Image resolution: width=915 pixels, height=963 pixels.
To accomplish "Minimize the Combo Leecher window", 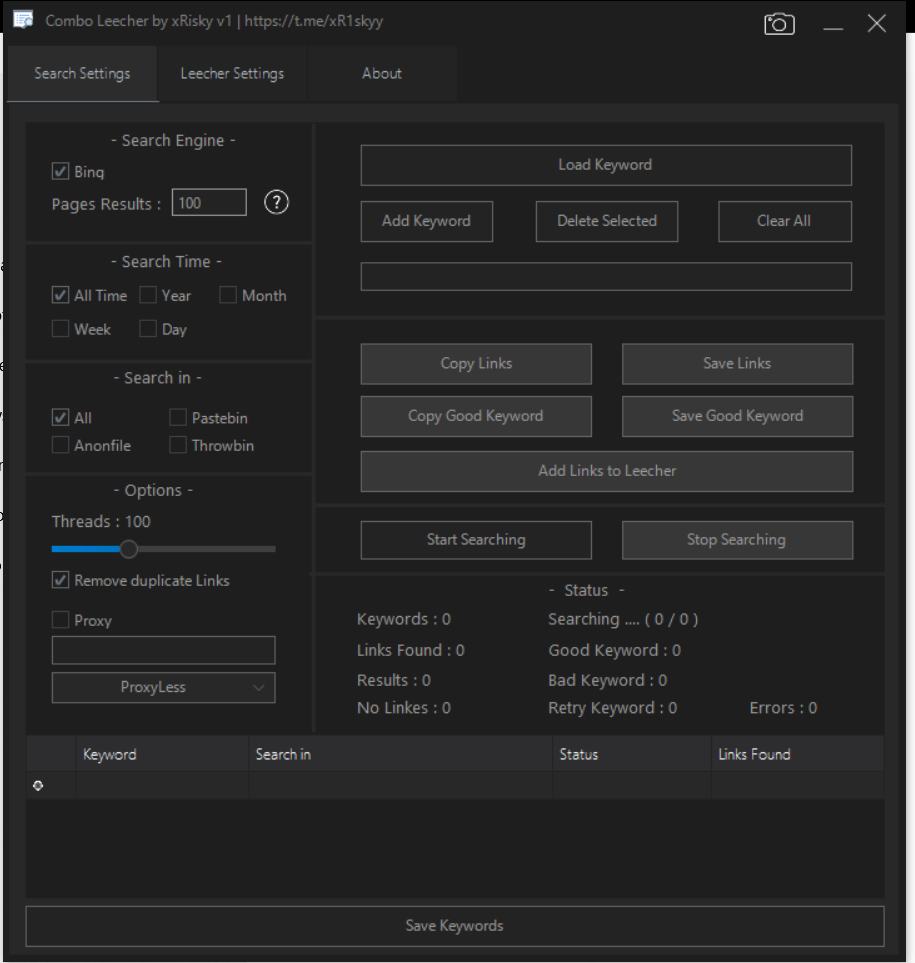I will coord(834,25).
